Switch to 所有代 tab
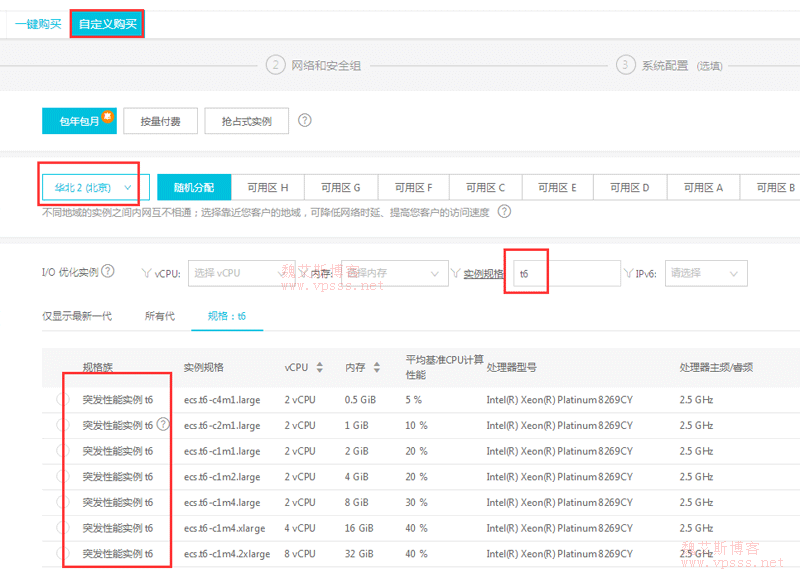Screen dimensions: 800x578 (x=159, y=316)
